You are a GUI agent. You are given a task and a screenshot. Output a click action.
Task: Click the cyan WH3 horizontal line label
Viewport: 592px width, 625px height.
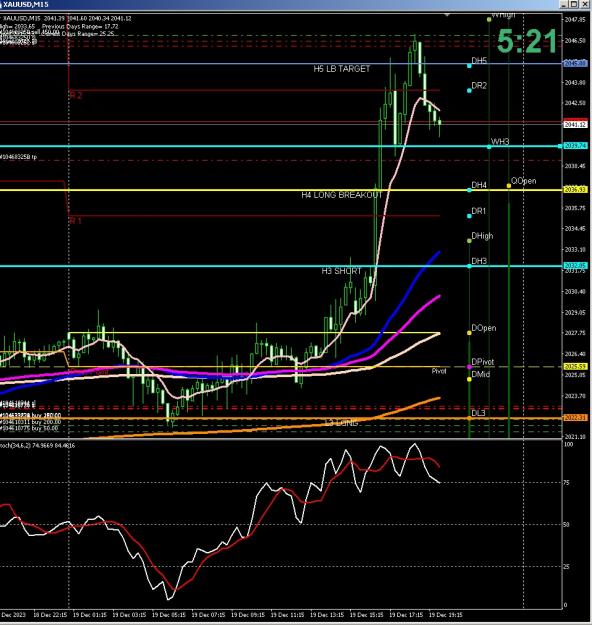500,142
